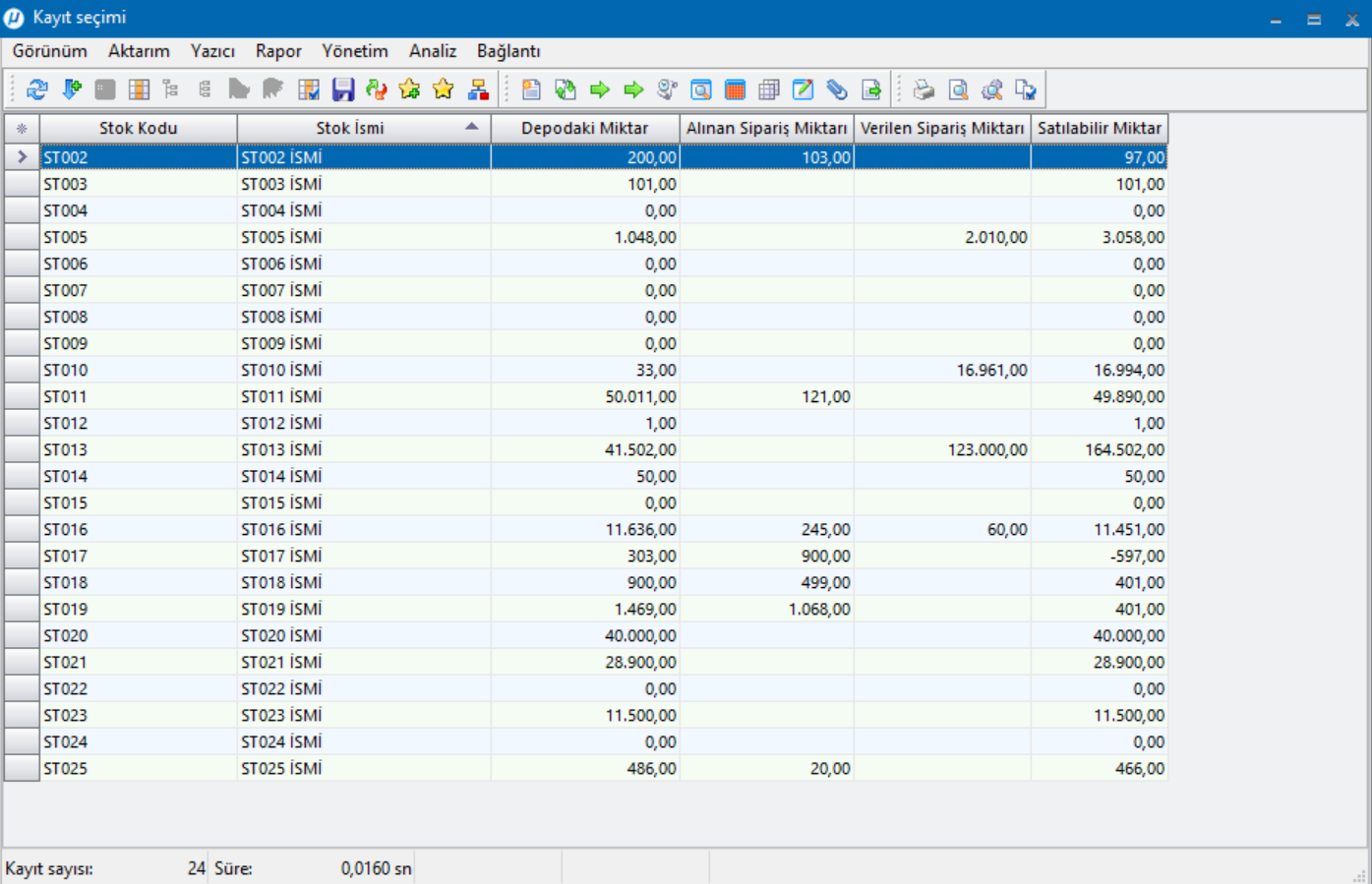Screen dimensions: 1372x884
Task: Click the blue and red network diagram icon
Action: coord(478,89)
